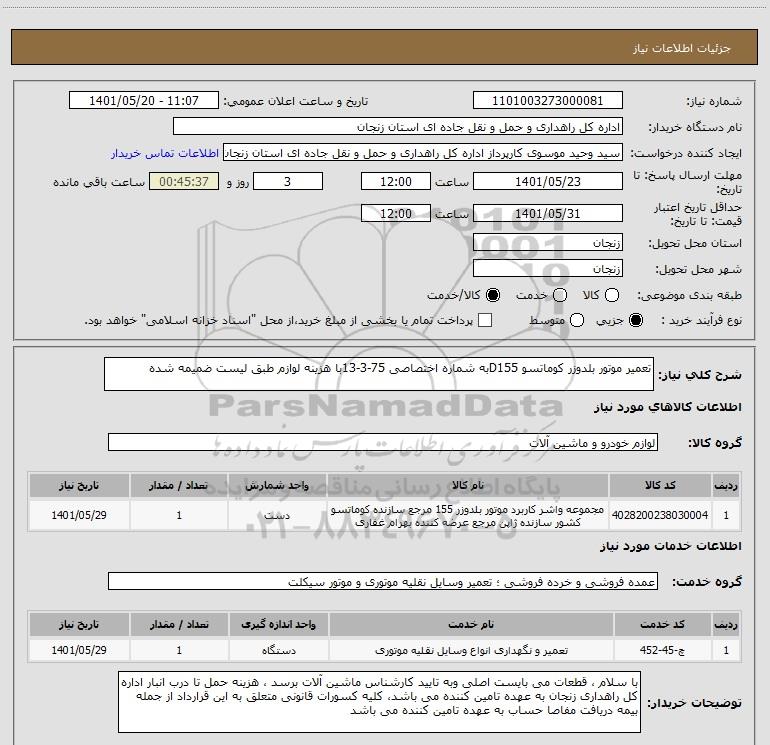The width and height of the screenshot is (770, 745).
Task: Click the section heading اطلاعات کالاهای مورد نیاز
Action: coord(667,407)
